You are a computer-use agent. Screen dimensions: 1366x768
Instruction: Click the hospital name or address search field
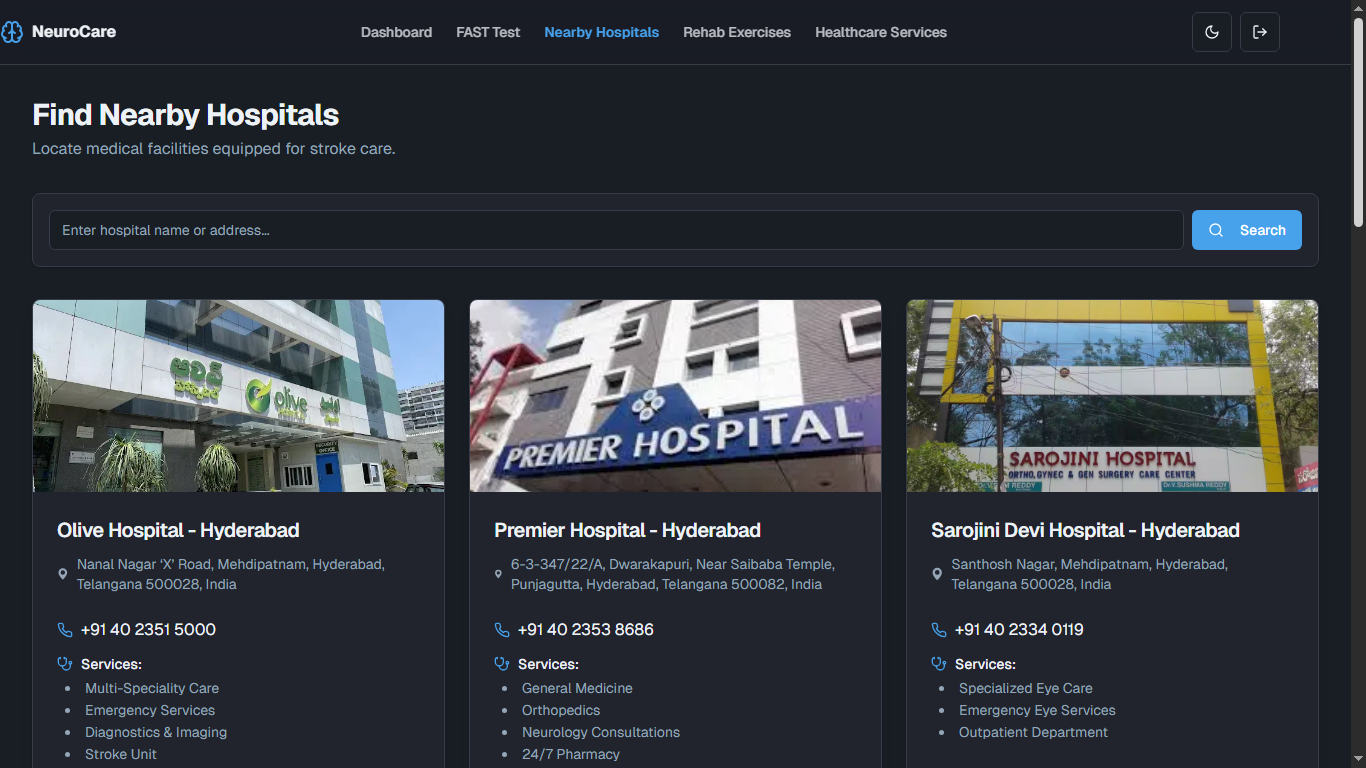616,230
